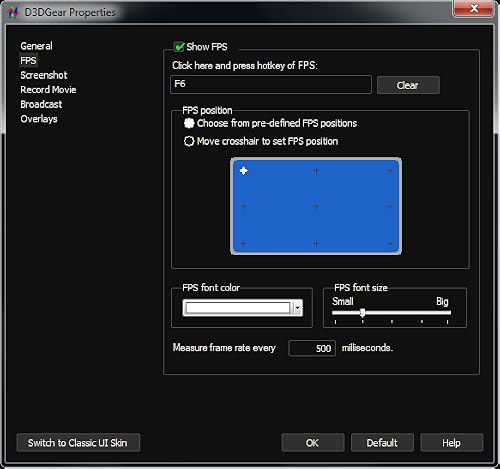Open the Broadcast settings page

coord(41,104)
